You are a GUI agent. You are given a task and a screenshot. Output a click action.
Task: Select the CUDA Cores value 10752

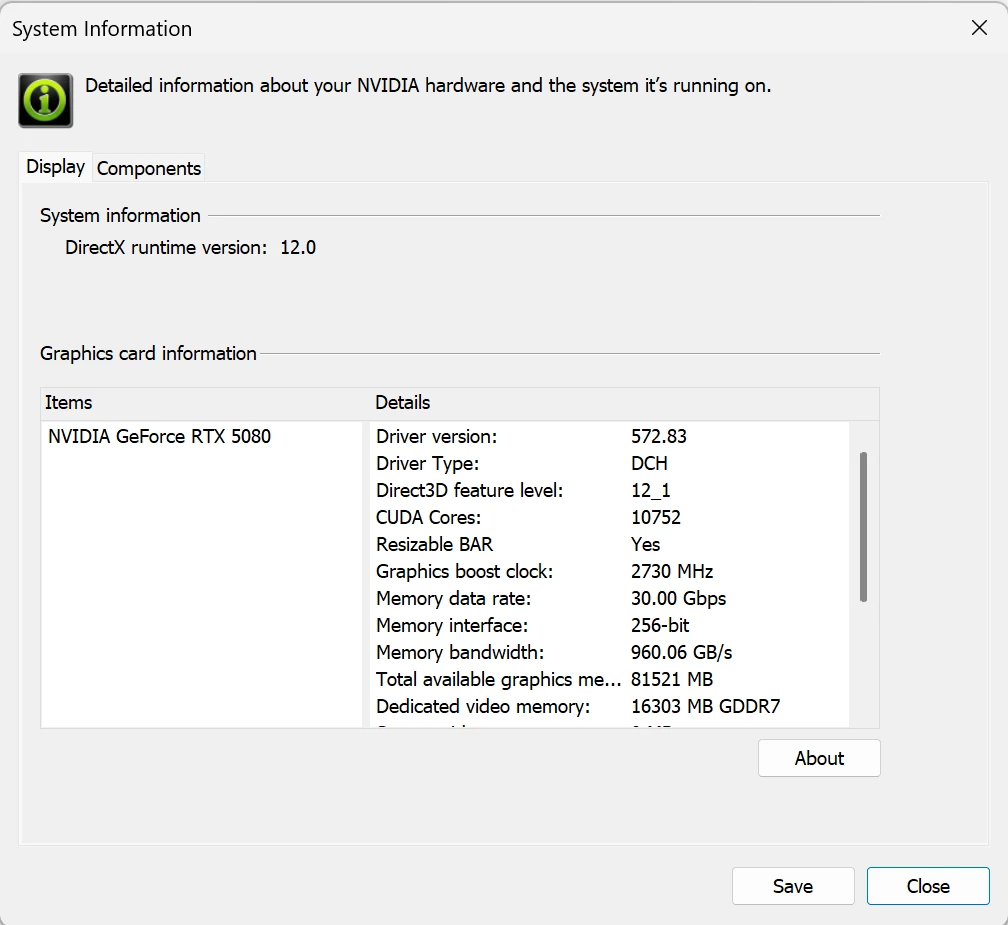click(656, 517)
